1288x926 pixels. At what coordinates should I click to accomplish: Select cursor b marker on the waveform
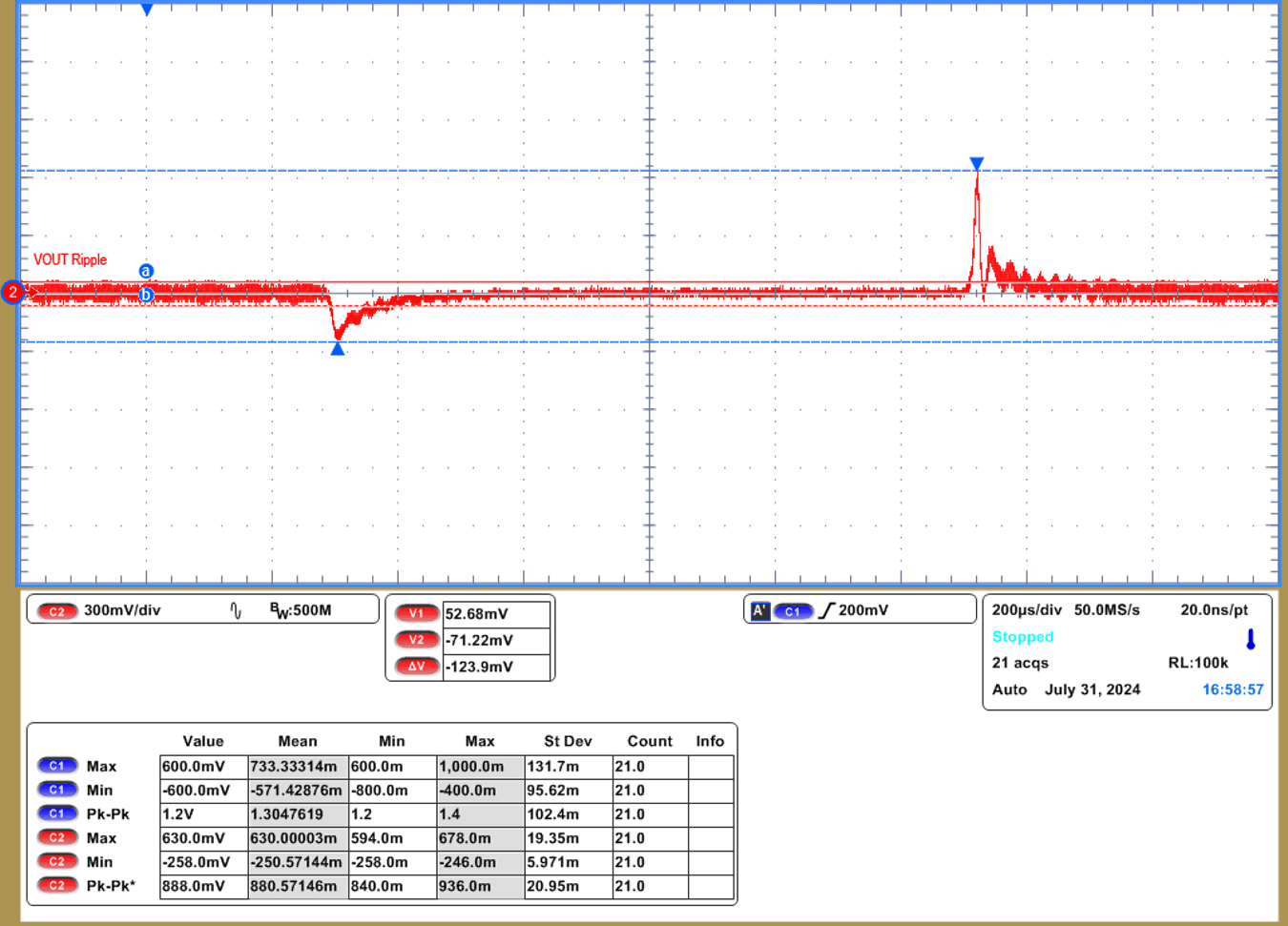(x=146, y=295)
